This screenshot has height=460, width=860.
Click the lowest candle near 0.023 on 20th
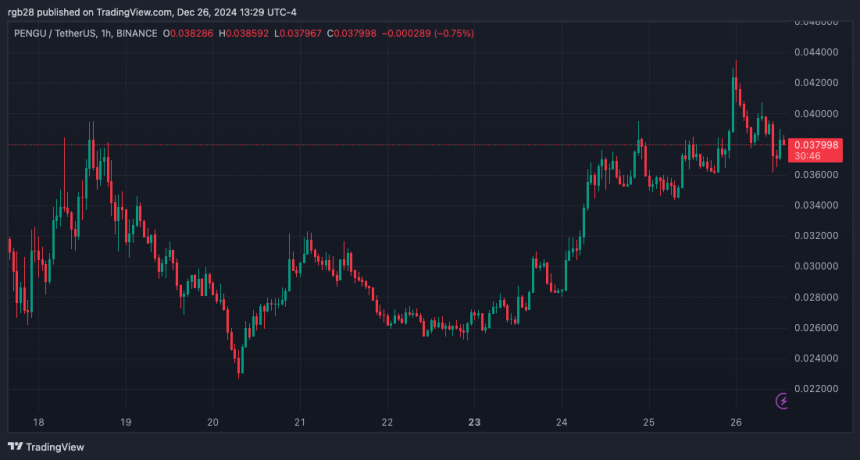(239, 364)
